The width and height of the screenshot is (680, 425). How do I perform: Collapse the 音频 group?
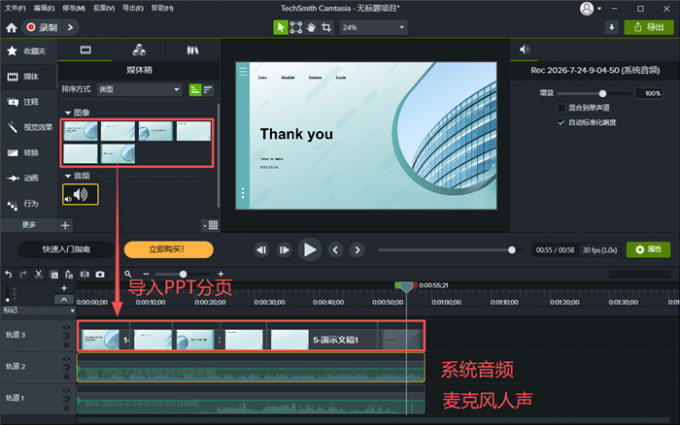pos(68,176)
